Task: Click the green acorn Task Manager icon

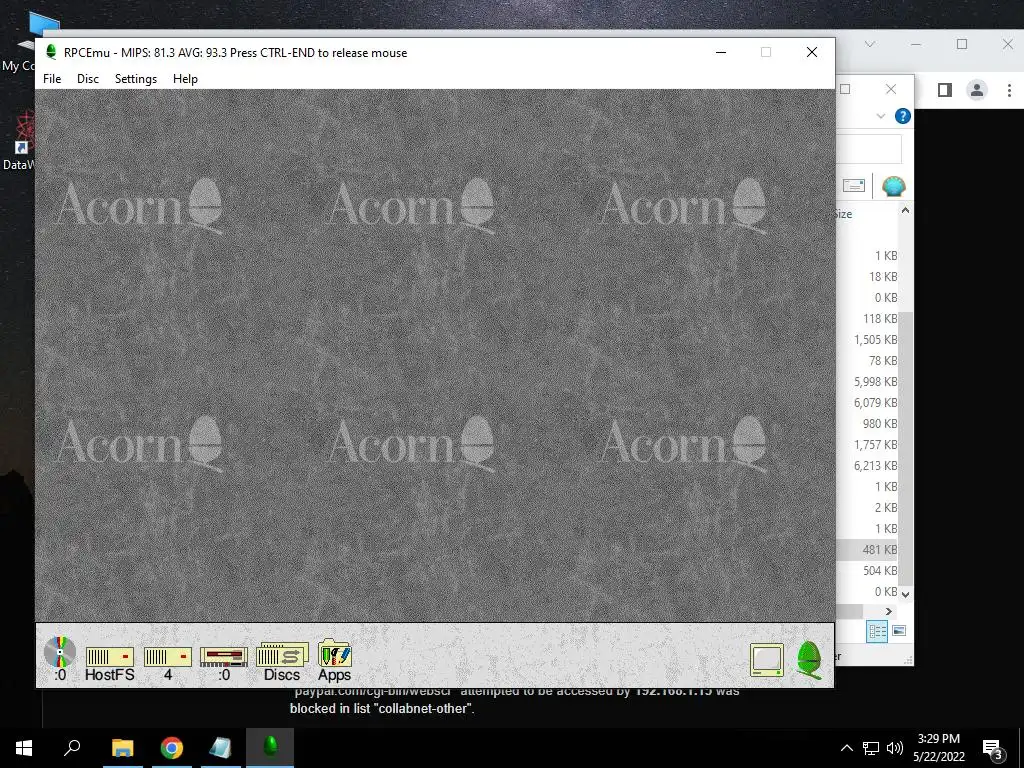Action: 809,660
